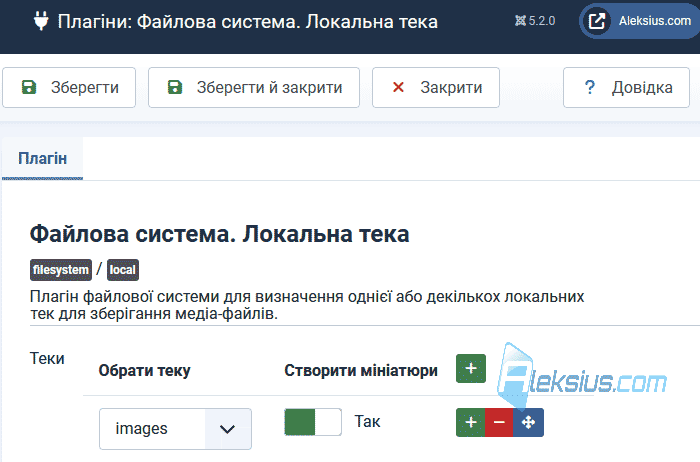Remove the images row with minus
Viewport: 700px width, 462px height.
(499, 422)
